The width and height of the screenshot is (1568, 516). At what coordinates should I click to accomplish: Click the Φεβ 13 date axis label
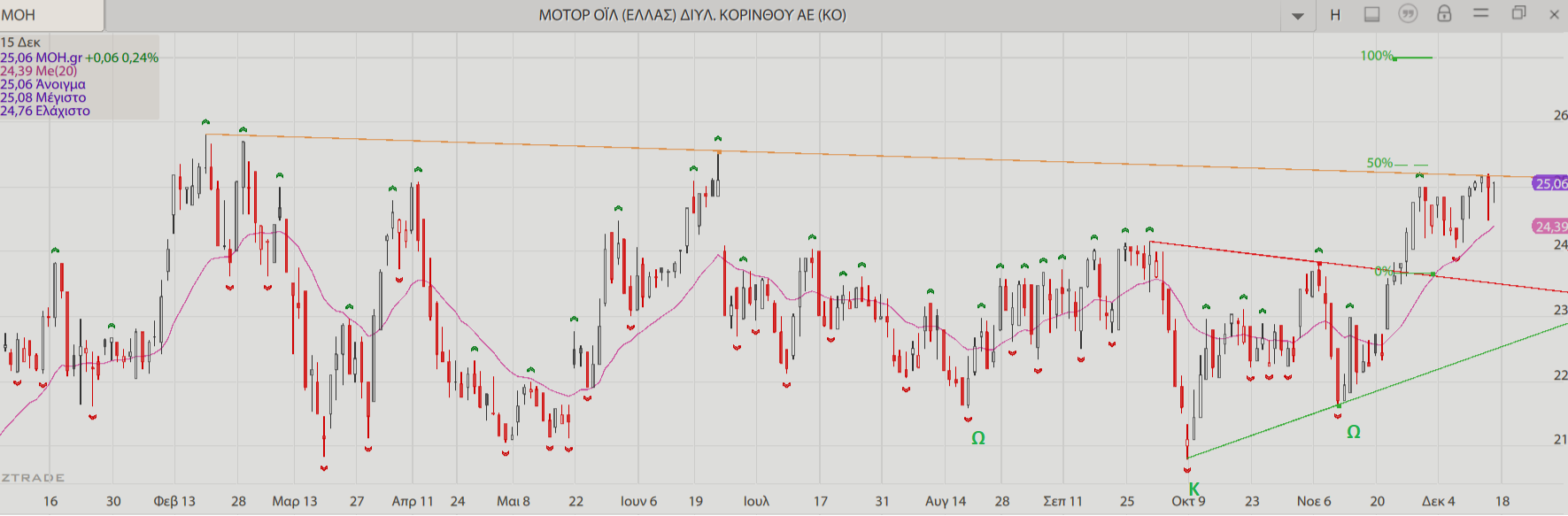click(174, 501)
